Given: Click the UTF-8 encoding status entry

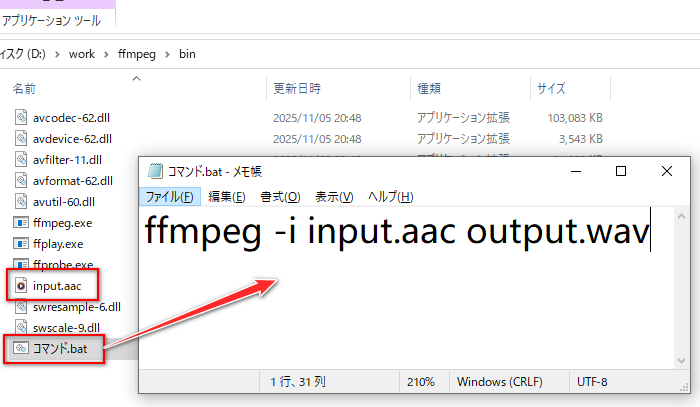Looking at the screenshot, I should coord(592,382).
